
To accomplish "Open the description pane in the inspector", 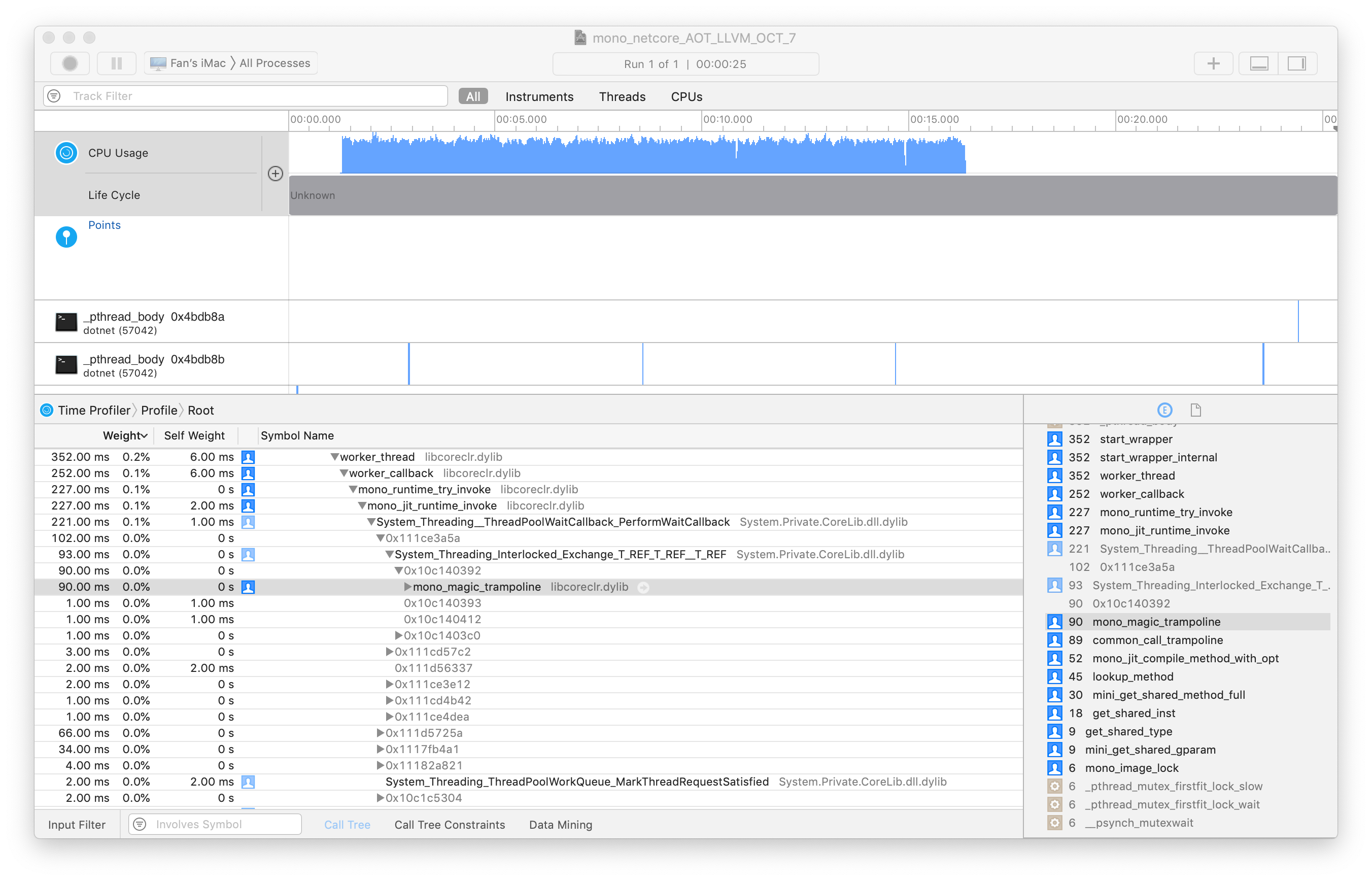I will [1195, 410].
